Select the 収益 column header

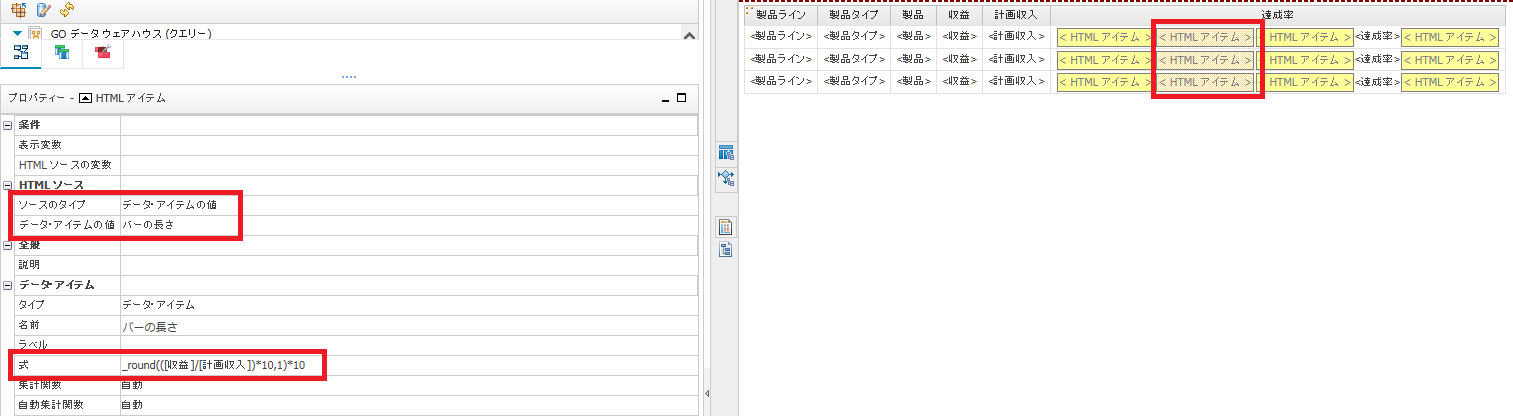tap(960, 15)
